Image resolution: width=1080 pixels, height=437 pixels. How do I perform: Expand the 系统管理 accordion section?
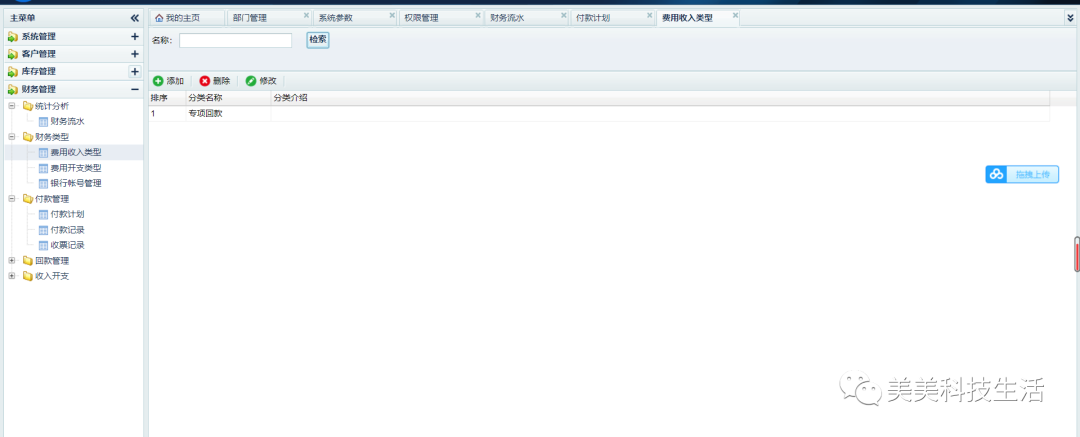[x=135, y=37]
